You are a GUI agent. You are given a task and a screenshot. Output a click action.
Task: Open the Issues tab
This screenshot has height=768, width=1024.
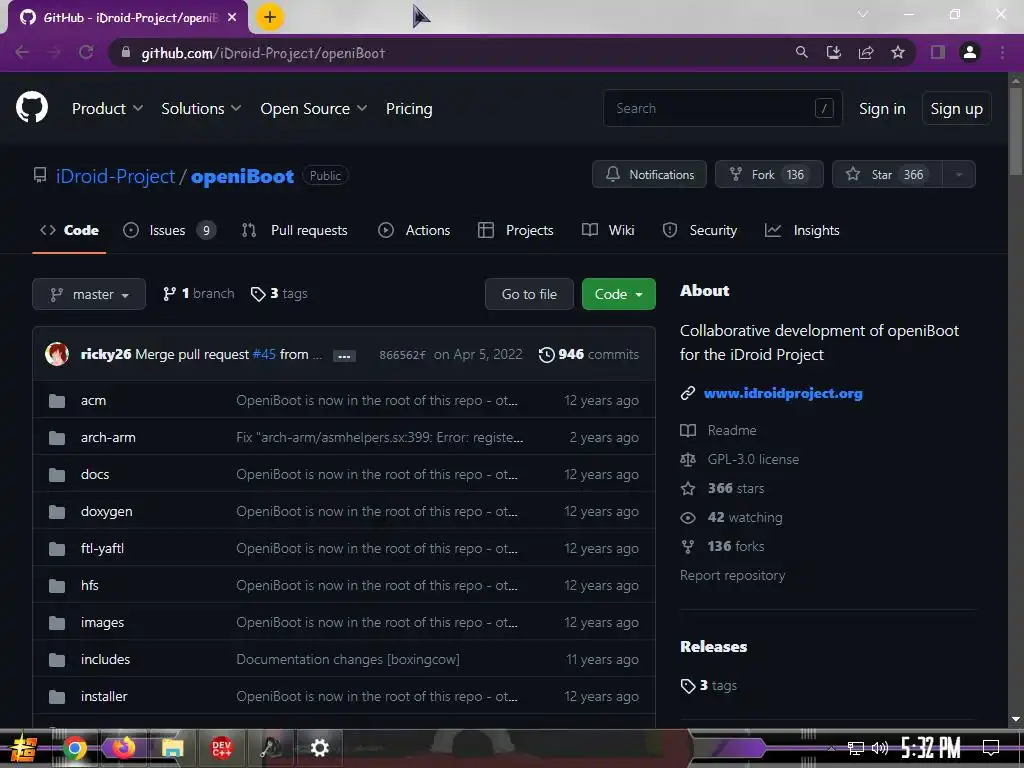coord(169,230)
